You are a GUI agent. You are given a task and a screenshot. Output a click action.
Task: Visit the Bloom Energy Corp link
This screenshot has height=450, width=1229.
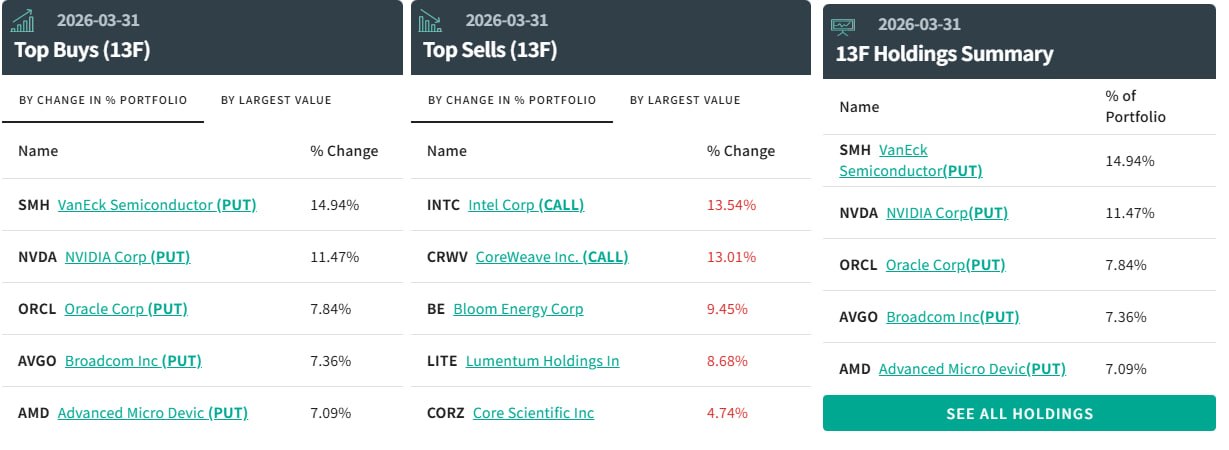click(518, 309)
